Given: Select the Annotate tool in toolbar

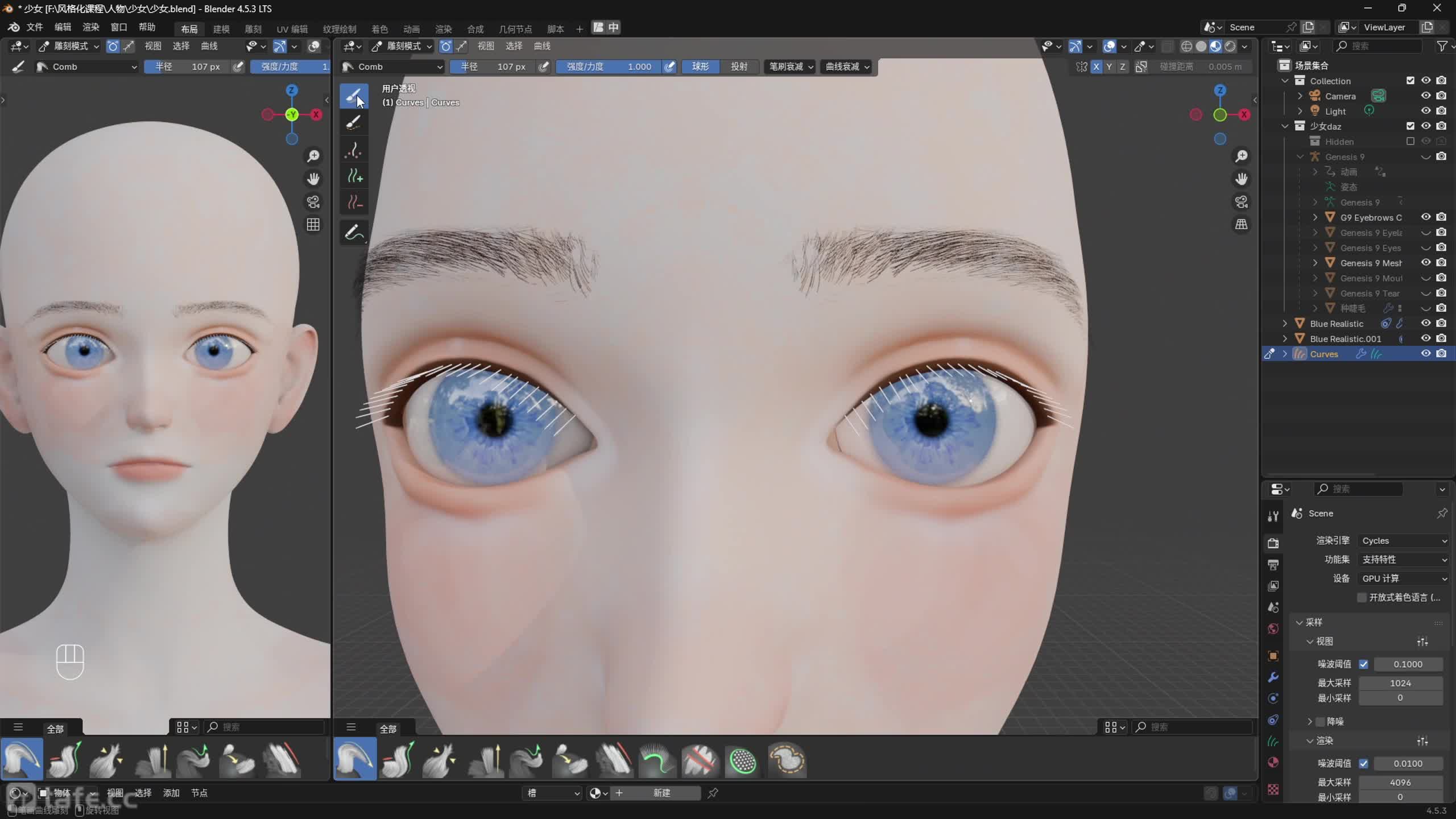Looking at the screenshot, I should pyautogui.click(x=353, y=233).
